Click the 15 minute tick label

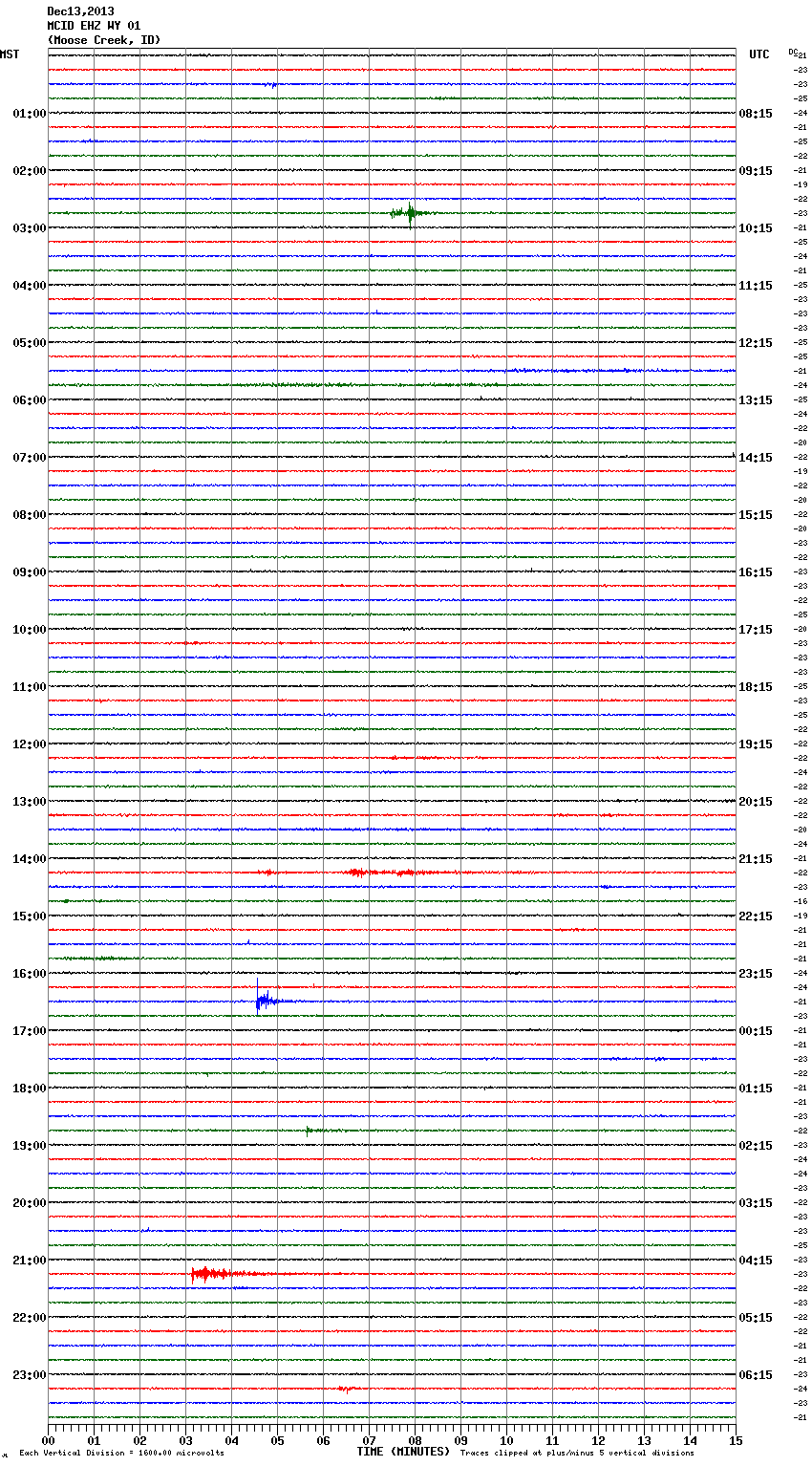735,1440
